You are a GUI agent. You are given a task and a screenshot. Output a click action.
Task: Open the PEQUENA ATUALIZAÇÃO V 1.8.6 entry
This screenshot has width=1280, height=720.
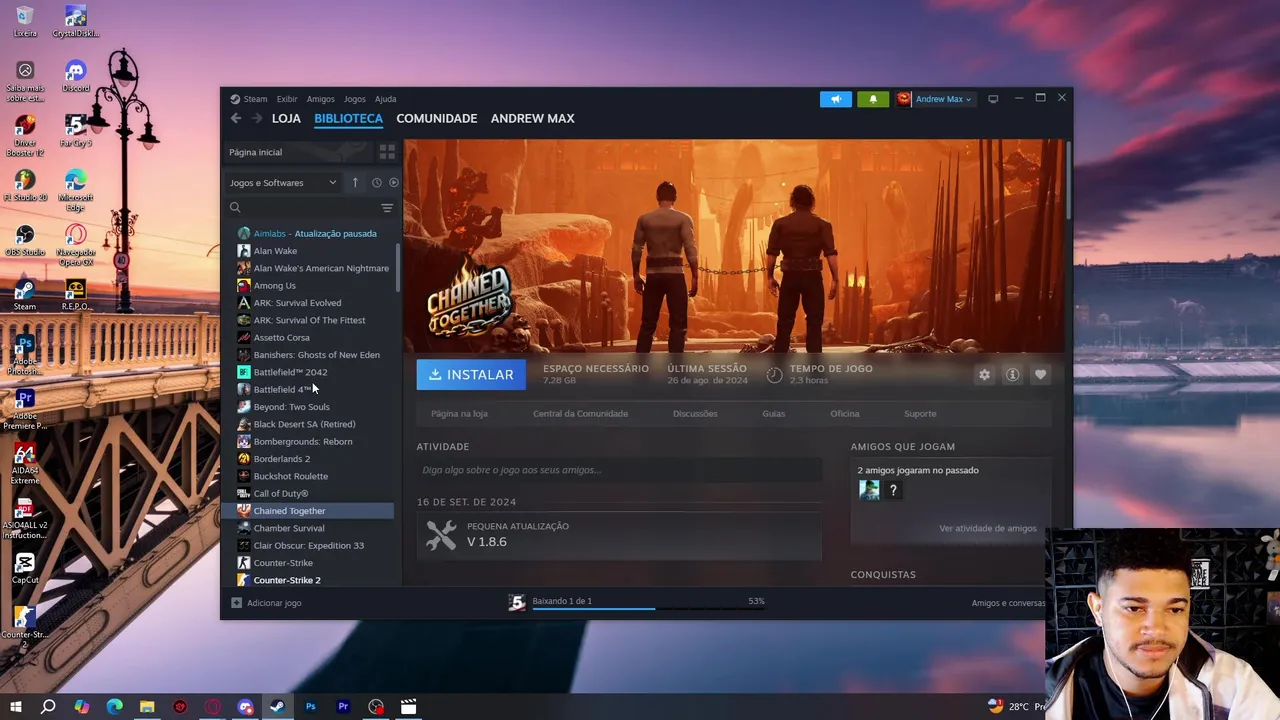point(619,535)
